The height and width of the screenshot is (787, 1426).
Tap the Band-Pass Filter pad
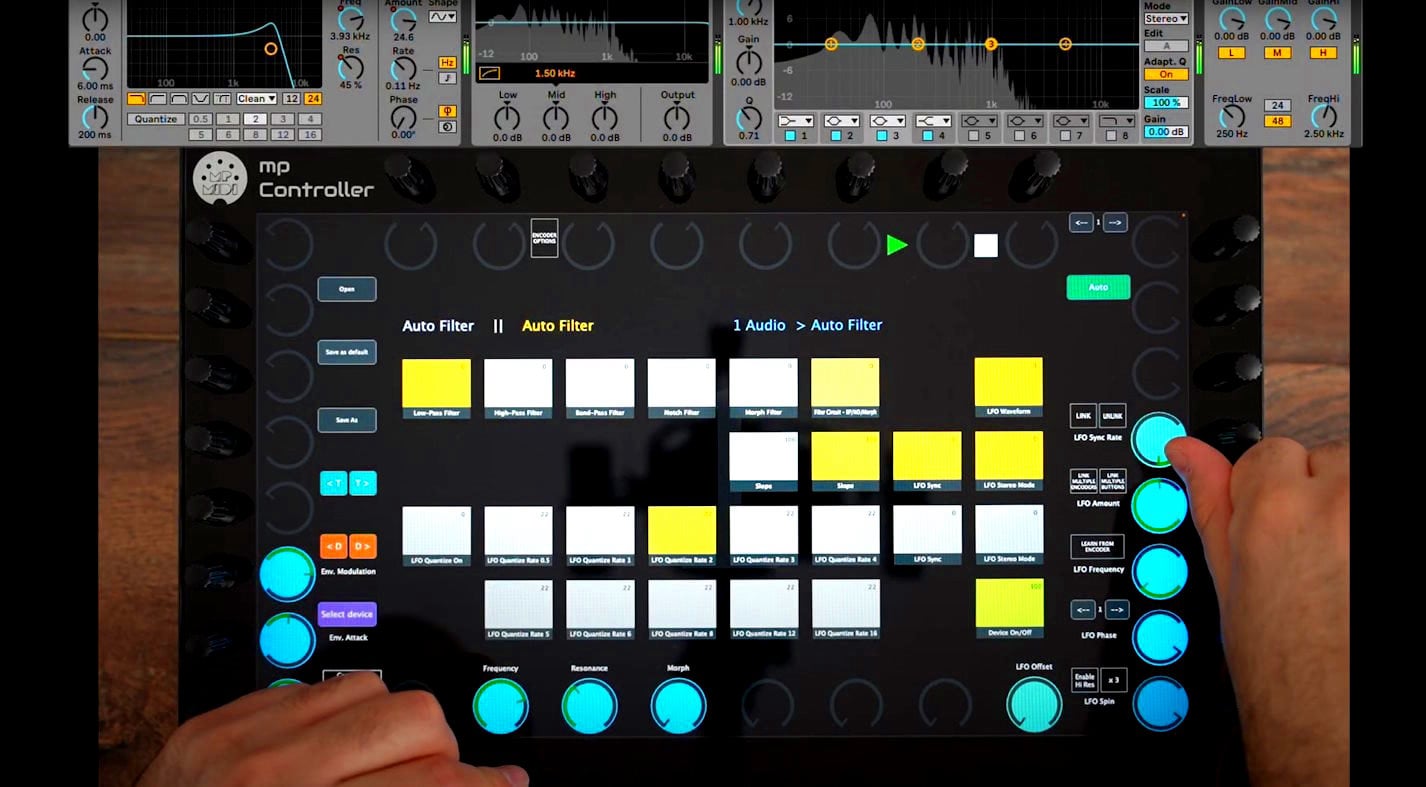pos(600,388)
